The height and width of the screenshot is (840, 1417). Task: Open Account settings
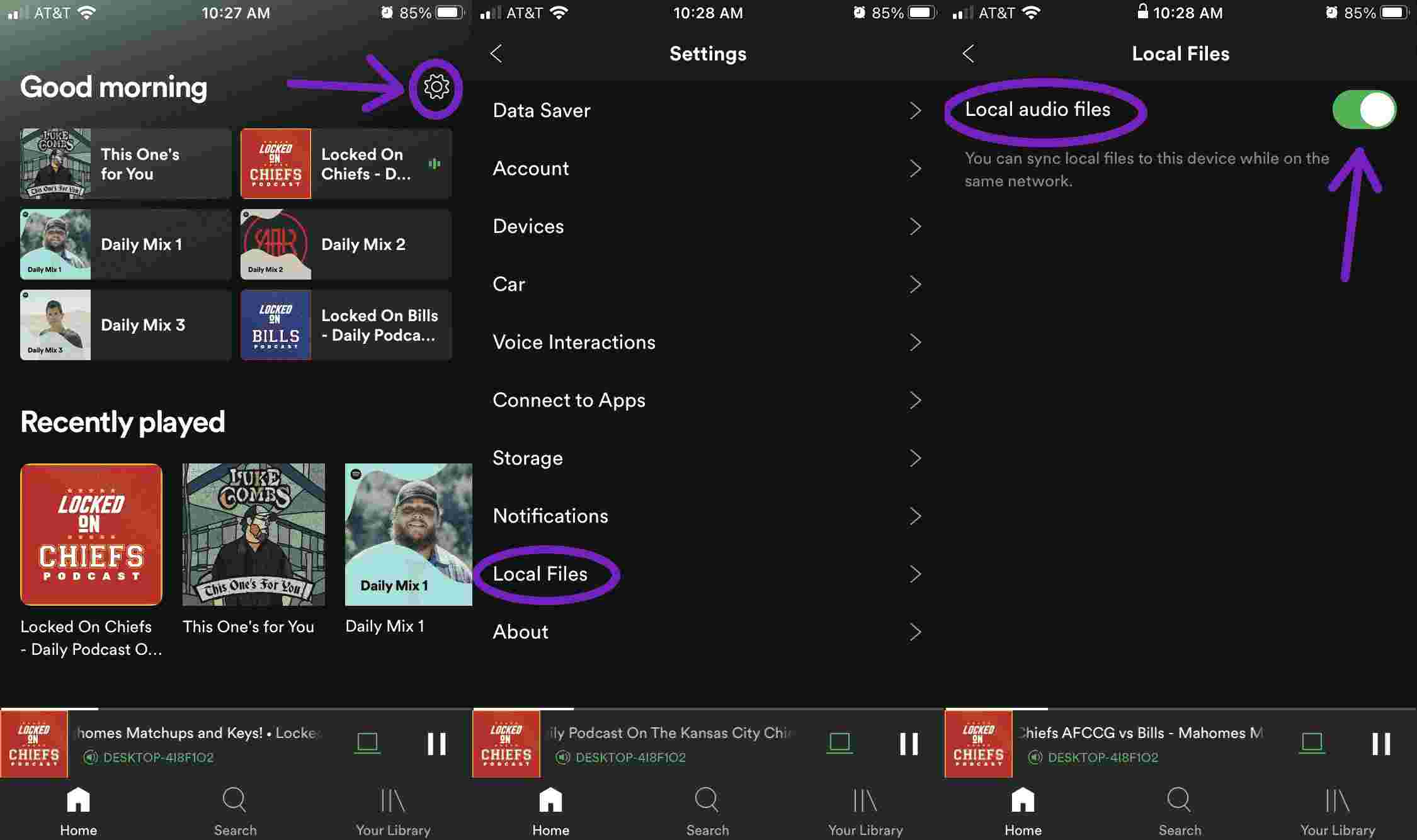[708, 169]
